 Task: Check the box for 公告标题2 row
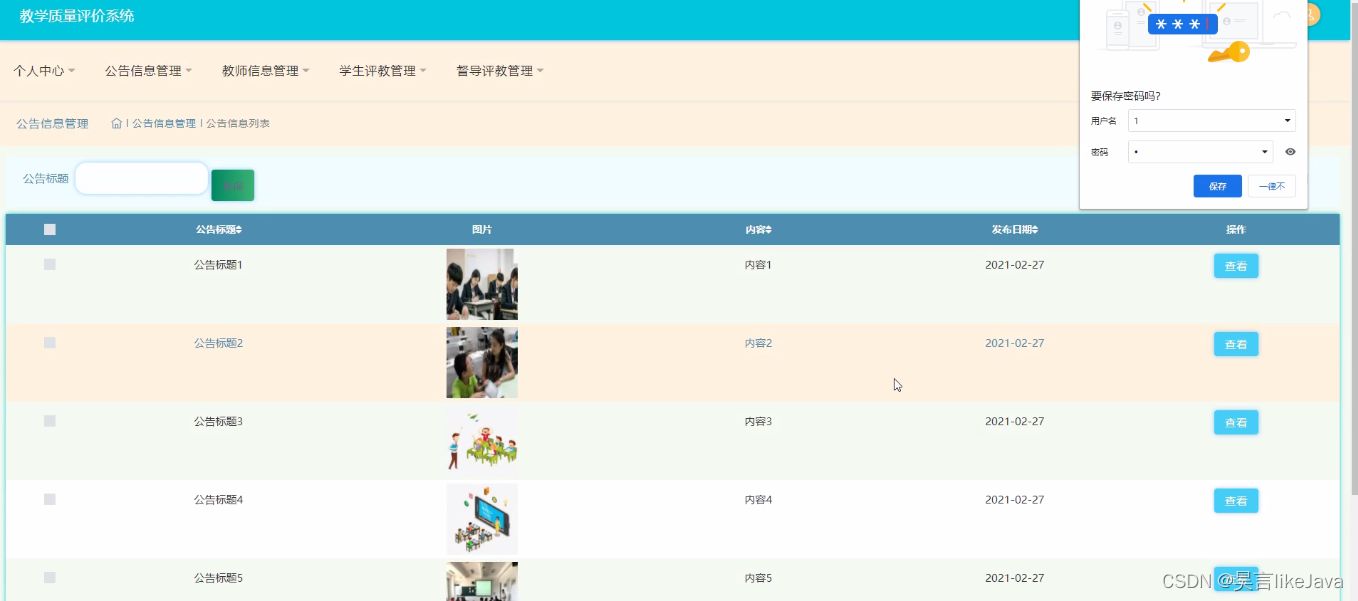(x=50, y=343)
